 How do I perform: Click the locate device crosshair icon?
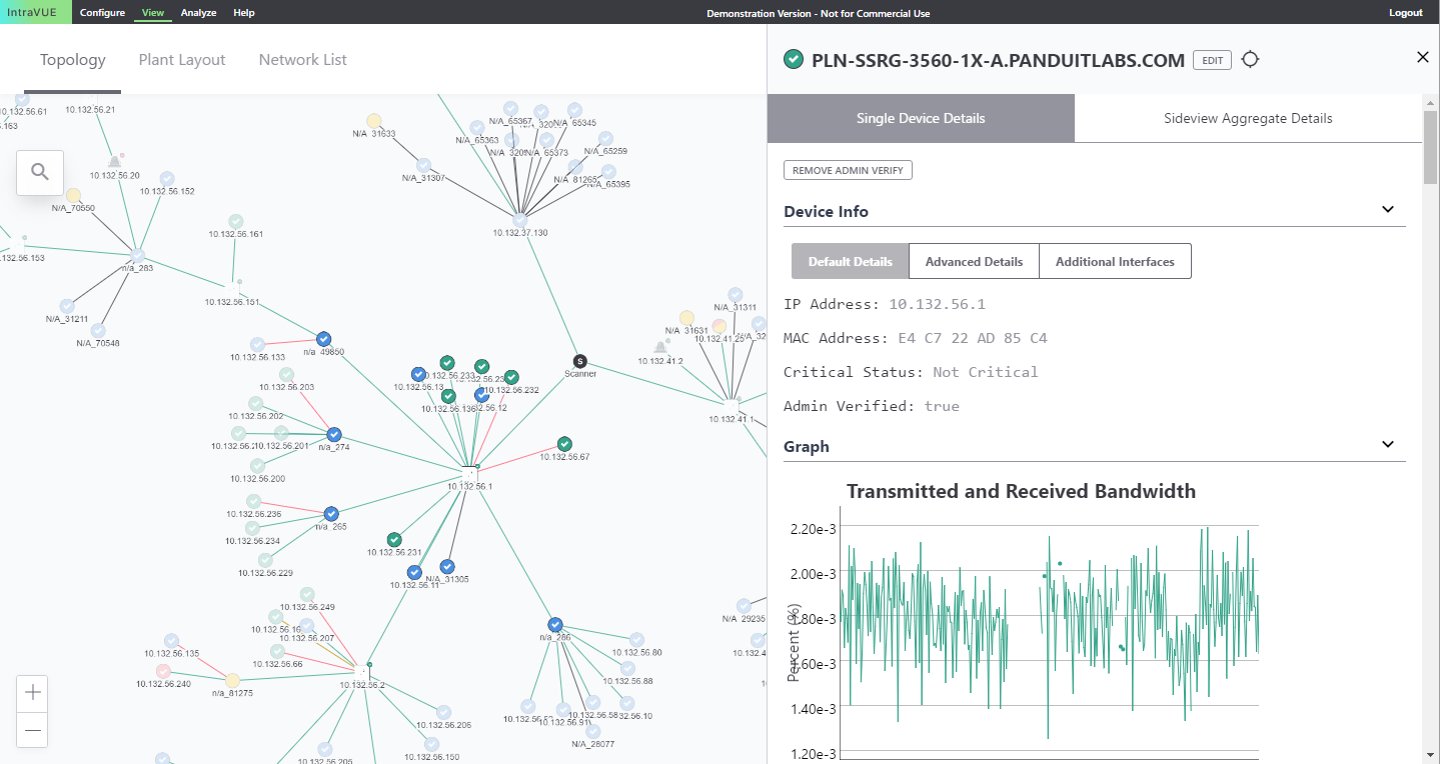pyautogui.click(x=1250, y=59)
